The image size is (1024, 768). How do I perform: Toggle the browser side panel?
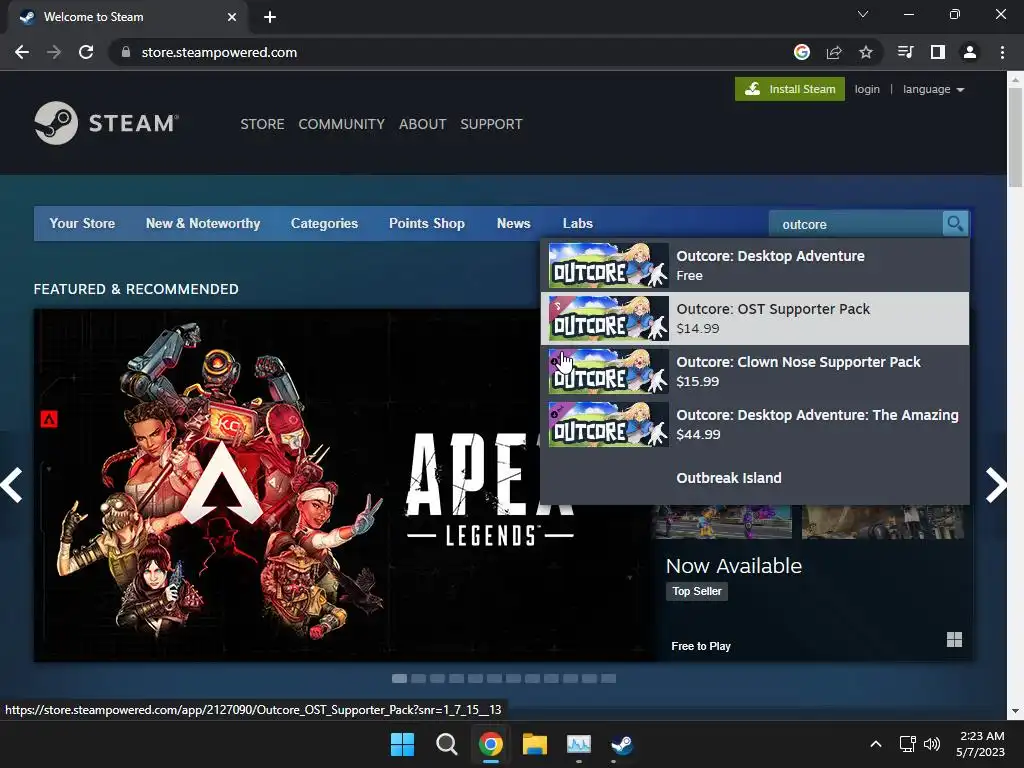[938, 52]
